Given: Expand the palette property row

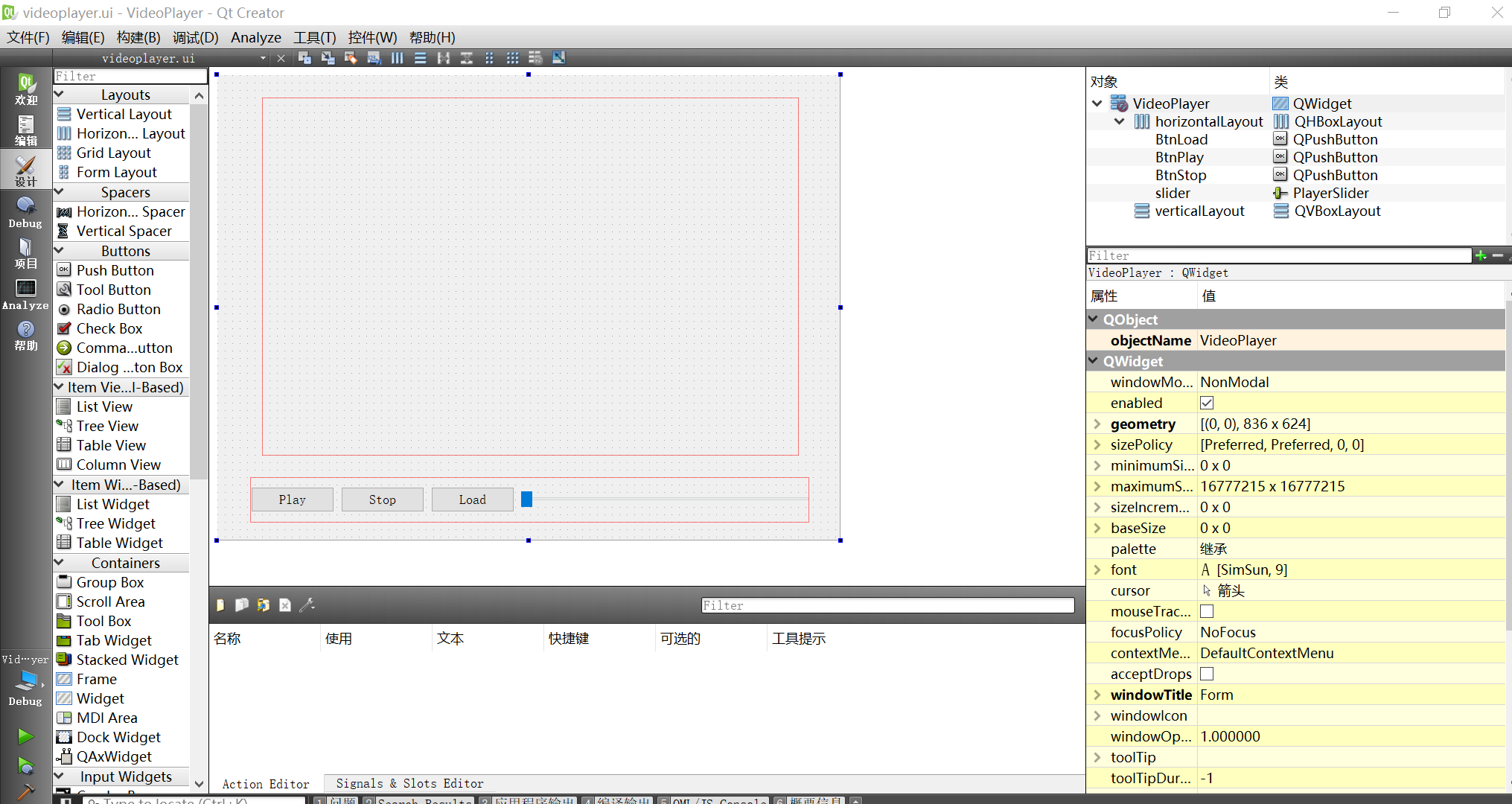Looking at the screenshot, I should pyautogui.click(x=1097, y=548).
